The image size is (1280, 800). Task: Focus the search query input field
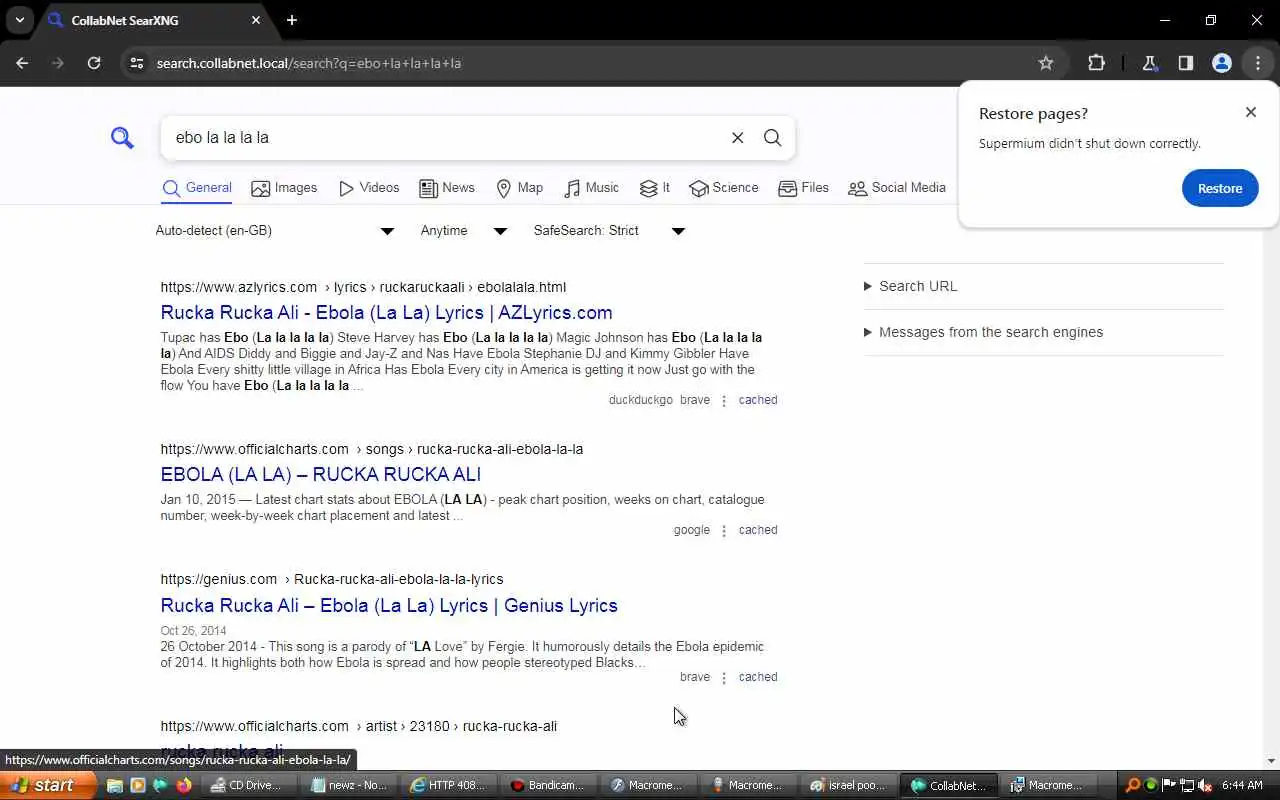pyautogui.click(x=446, y=138)
